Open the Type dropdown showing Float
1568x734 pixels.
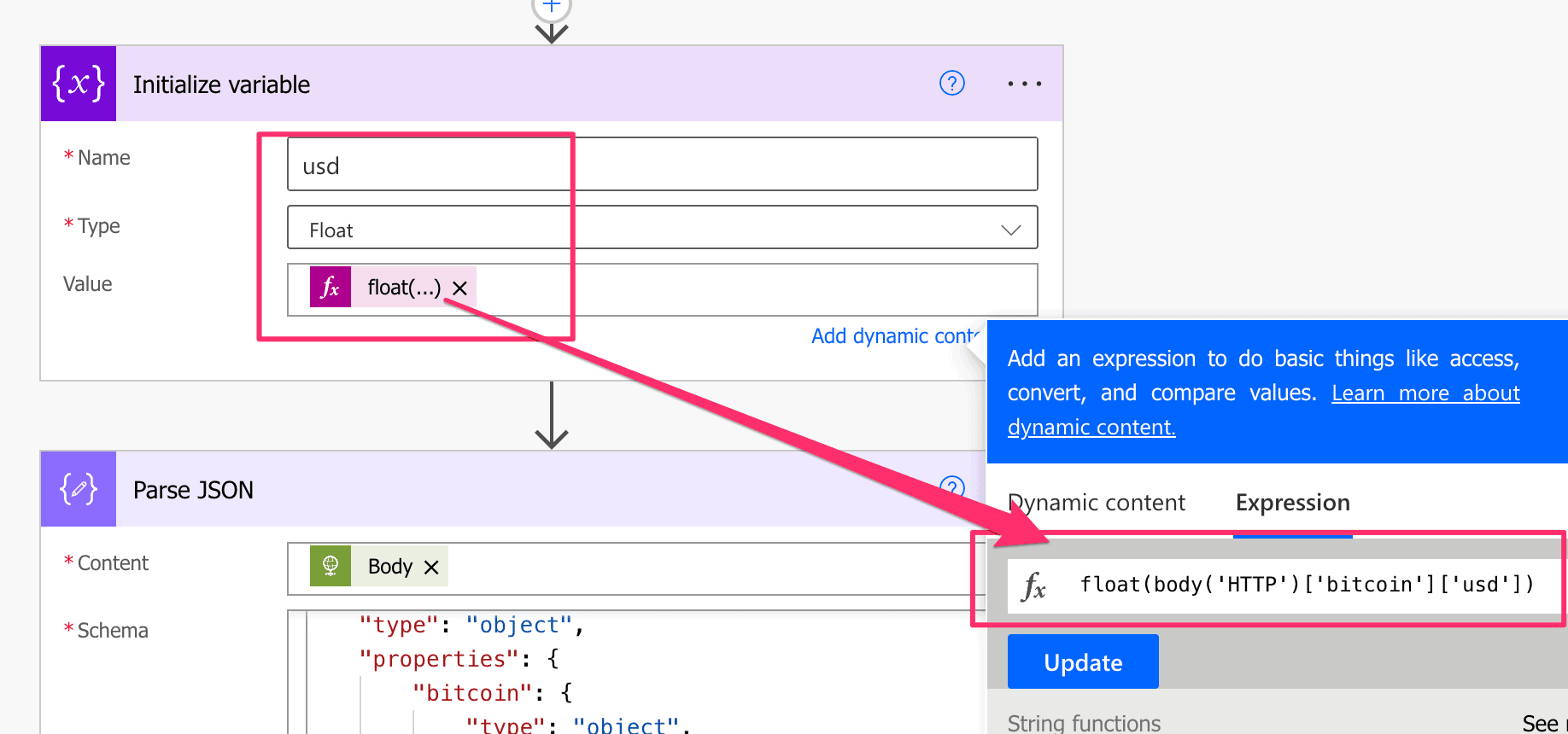click(663, 228)
